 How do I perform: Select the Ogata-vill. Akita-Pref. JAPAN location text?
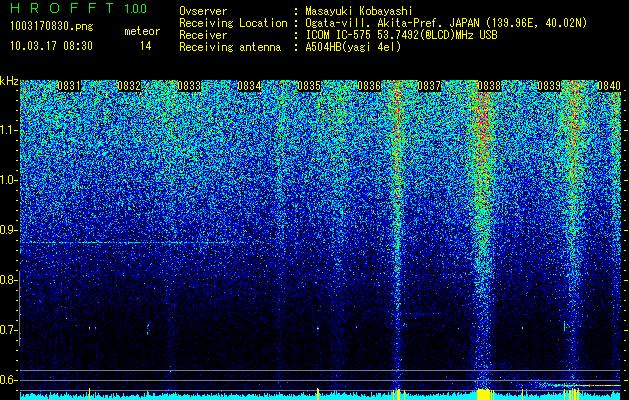click(x=446, y=23)
